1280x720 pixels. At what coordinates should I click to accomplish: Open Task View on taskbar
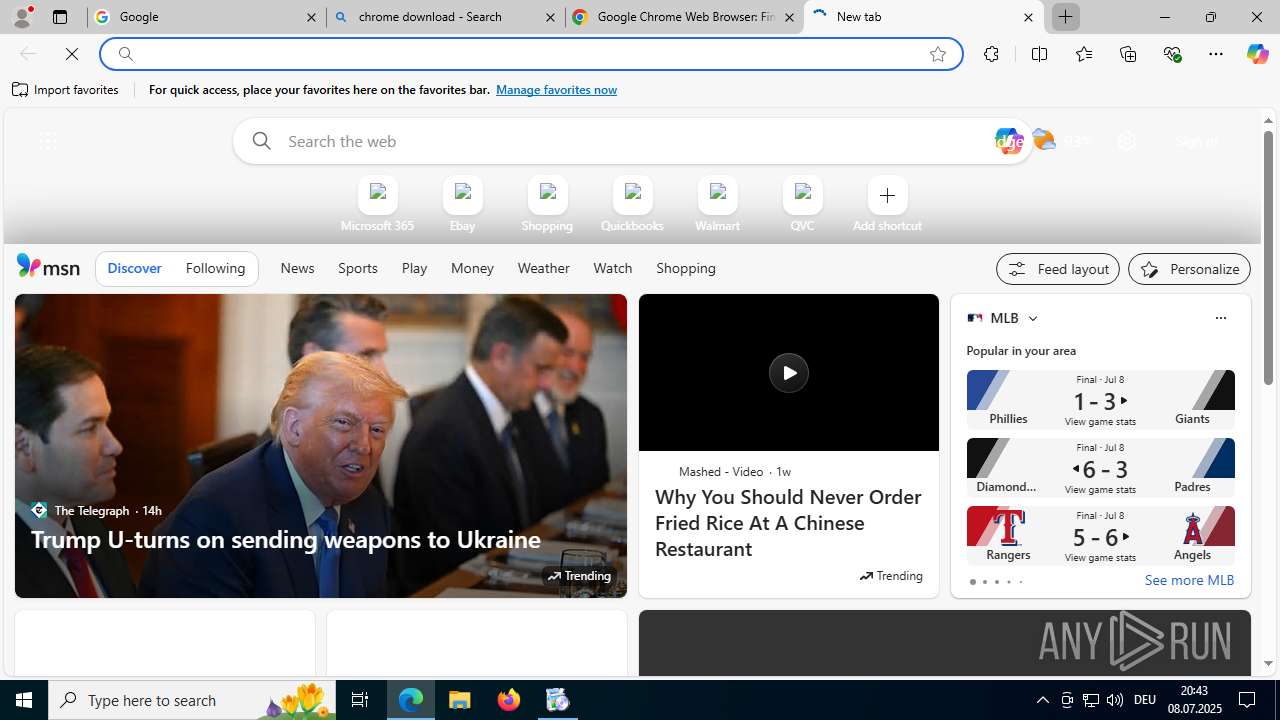click(360, 700)
